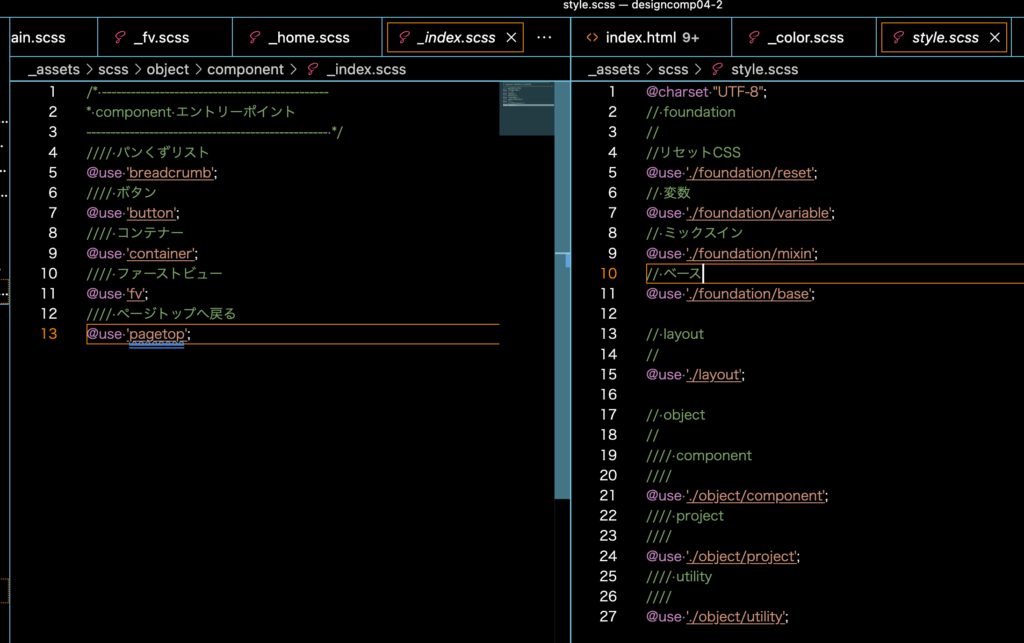Open component breadcrumb in left editor
The width and height of the screenshot is (1024, 643).
(246, 69)
